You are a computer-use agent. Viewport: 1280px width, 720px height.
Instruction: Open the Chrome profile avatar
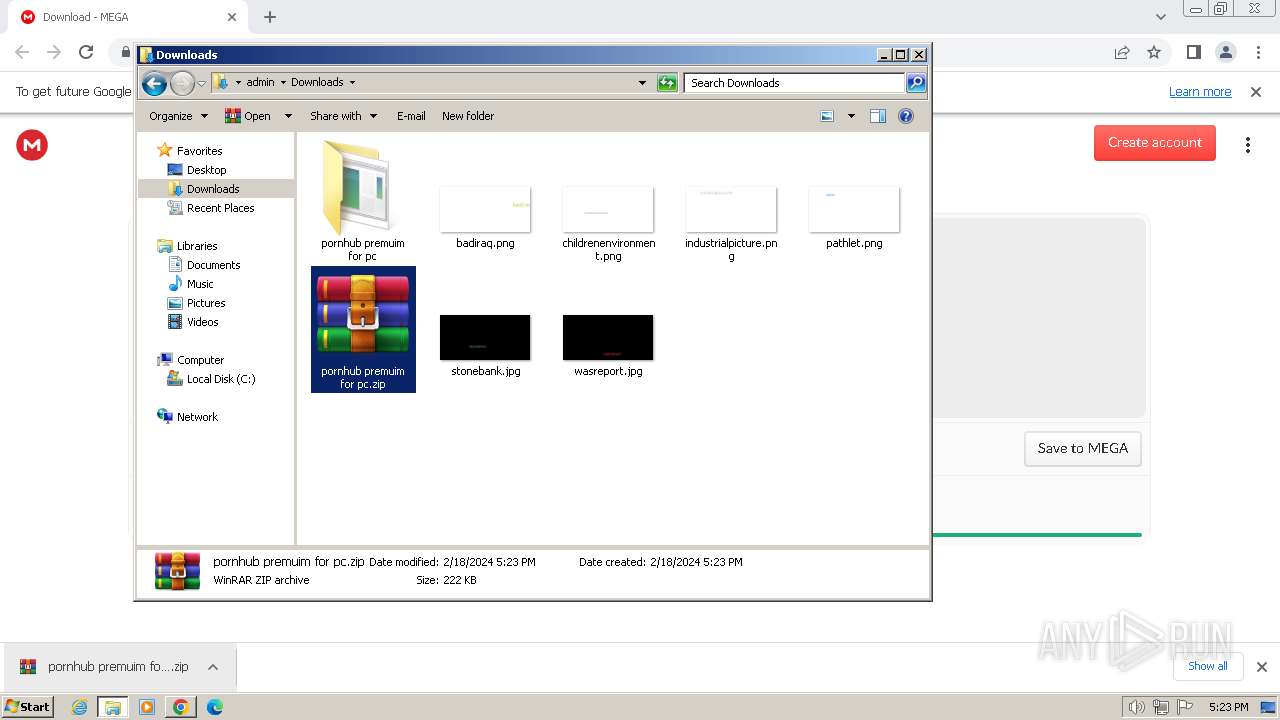pyautogui.click(x=1225, y=52)
